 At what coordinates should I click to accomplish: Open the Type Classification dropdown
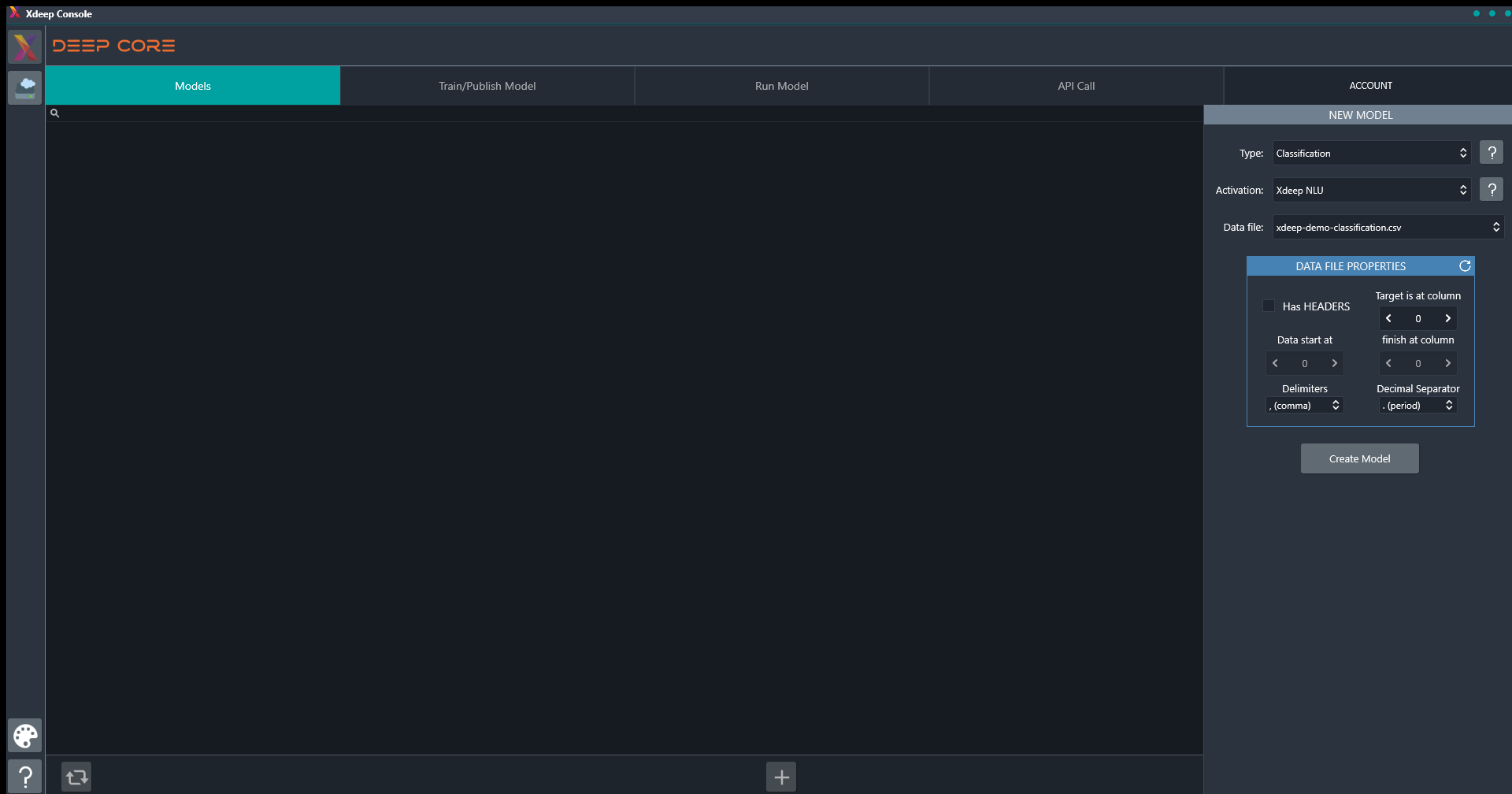tap(1372, 153)
